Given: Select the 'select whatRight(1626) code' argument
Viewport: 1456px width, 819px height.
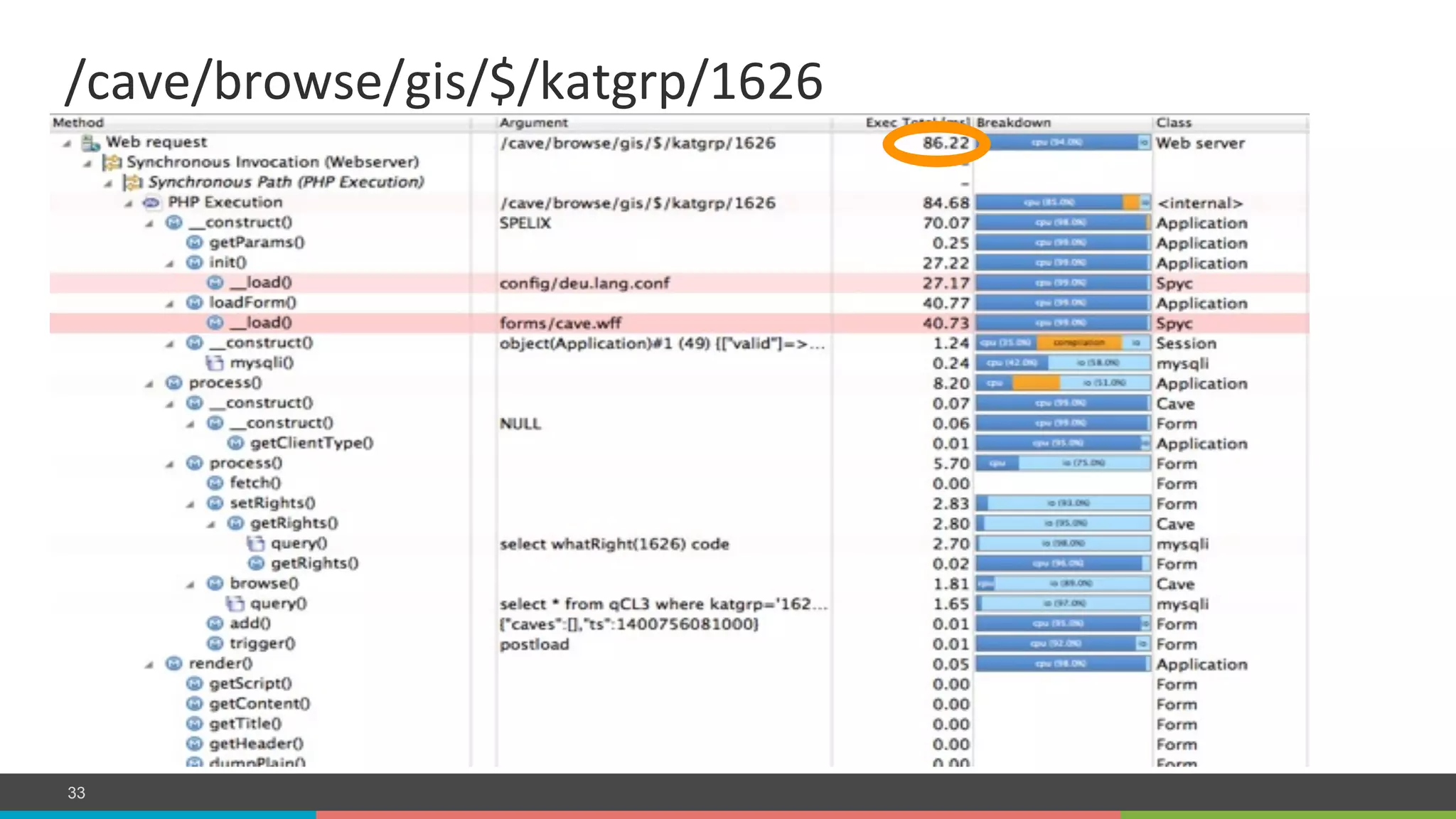Looking at the screenshot, I should click(x=614, y=544).
